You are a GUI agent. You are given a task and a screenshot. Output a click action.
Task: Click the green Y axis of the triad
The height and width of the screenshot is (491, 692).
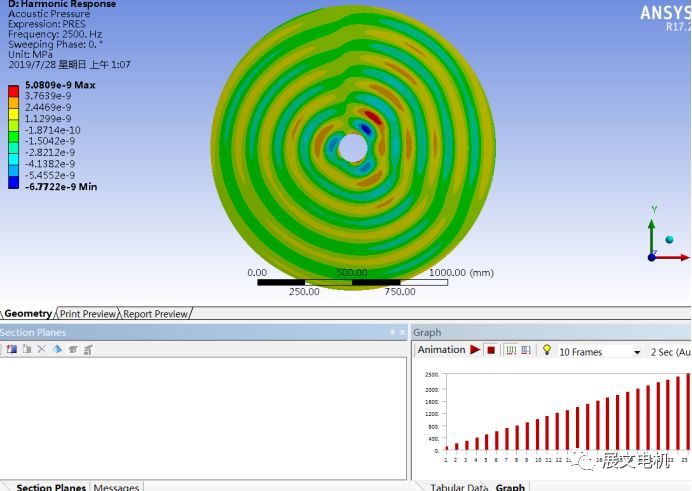pyautogui.click(x=651, y=237)
